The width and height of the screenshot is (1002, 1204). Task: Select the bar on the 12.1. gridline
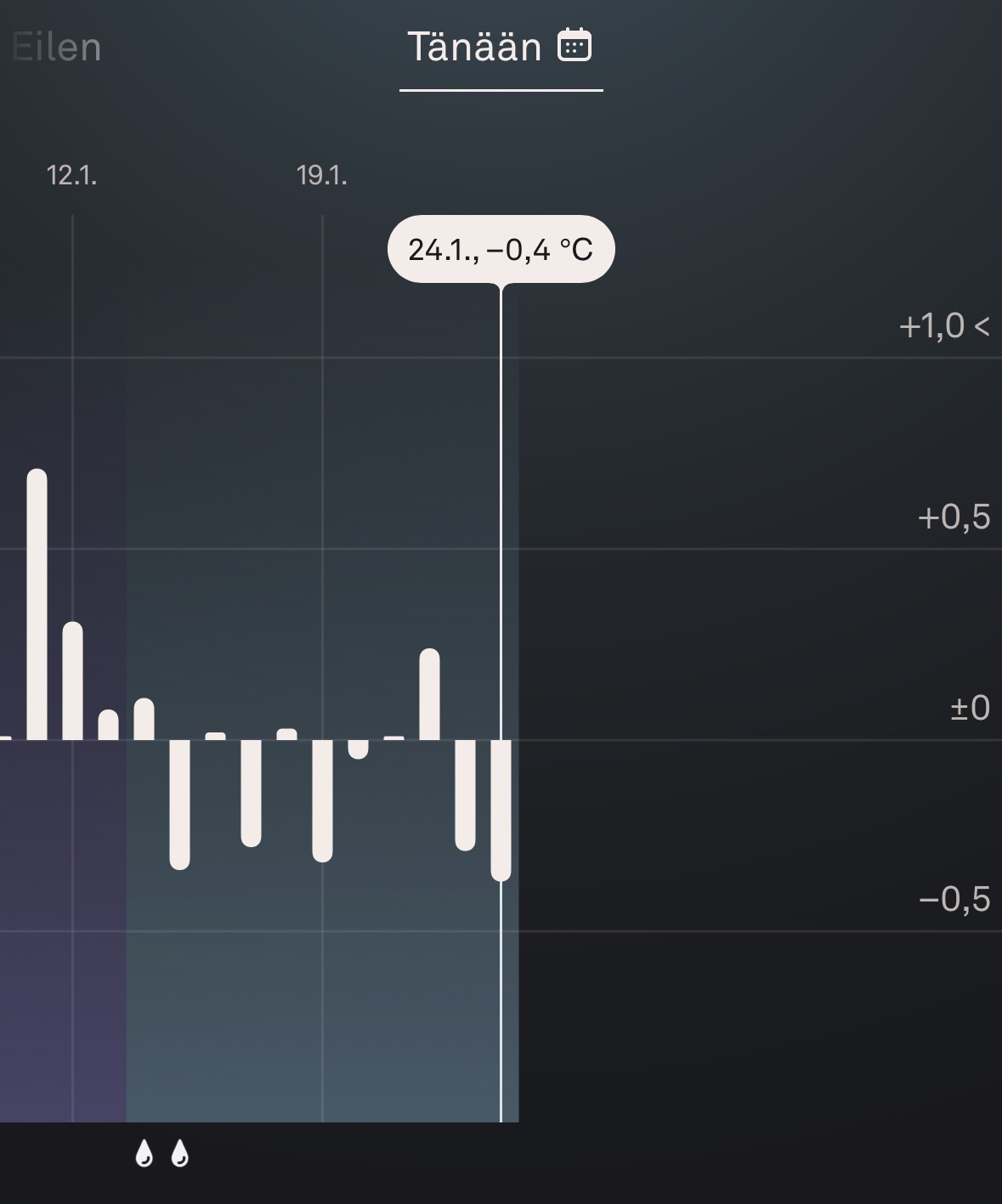[x=73, y=681]
